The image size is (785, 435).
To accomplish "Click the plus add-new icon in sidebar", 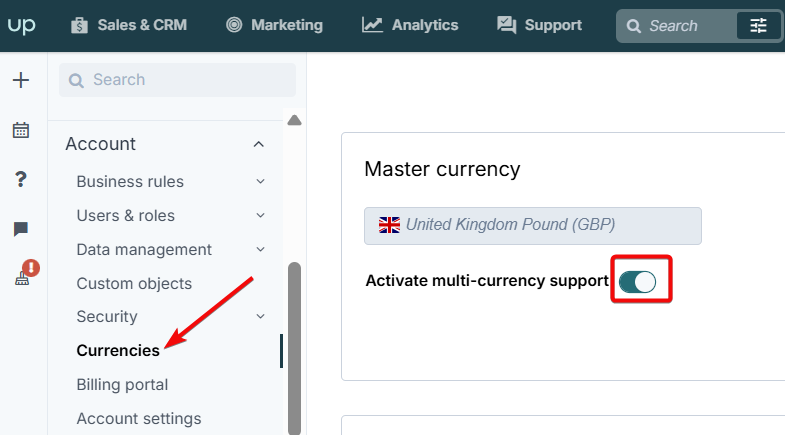I will [x=21, y=80].
